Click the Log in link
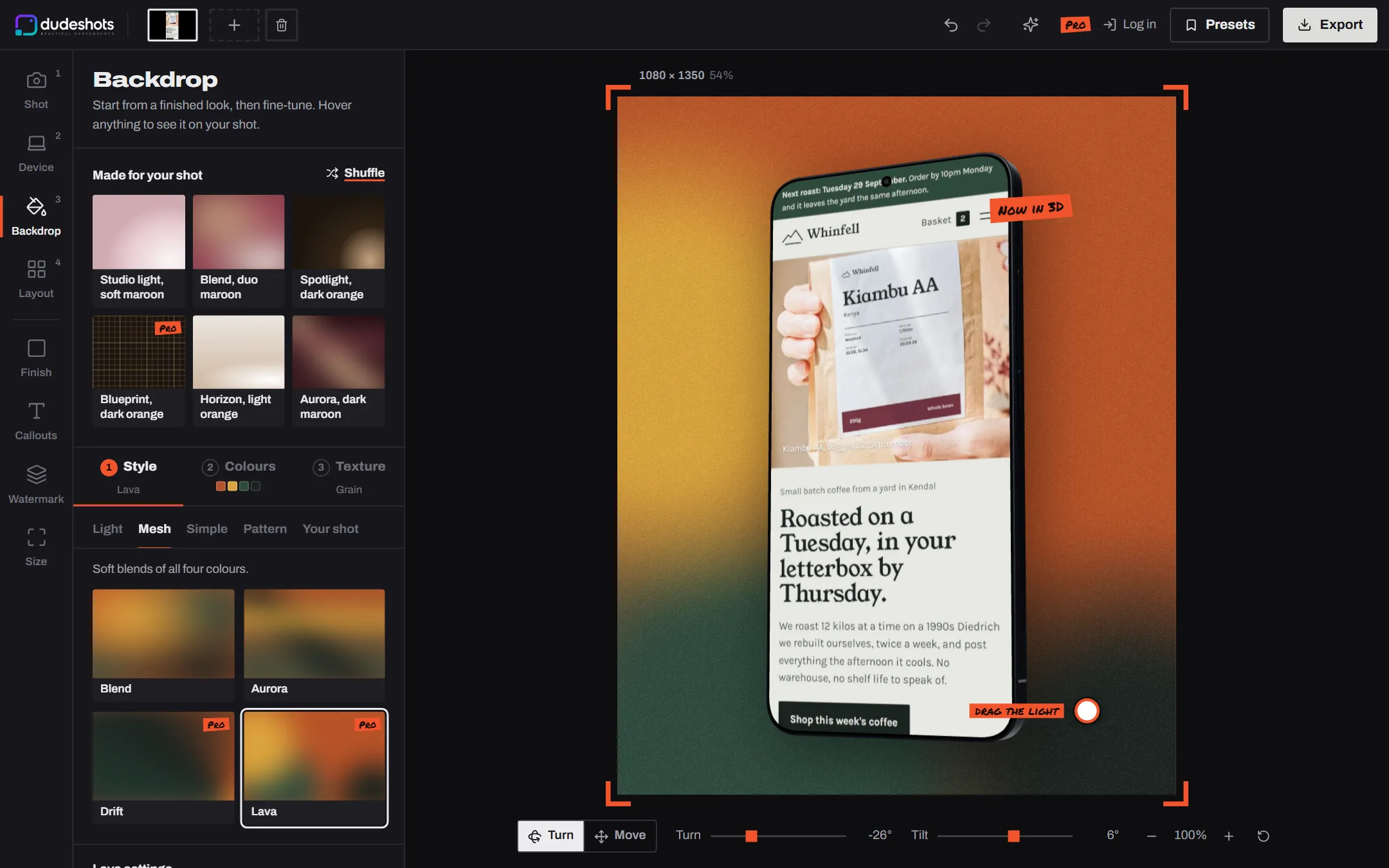This screenshot has height=868, width=1389. [x=1130, y=24]
